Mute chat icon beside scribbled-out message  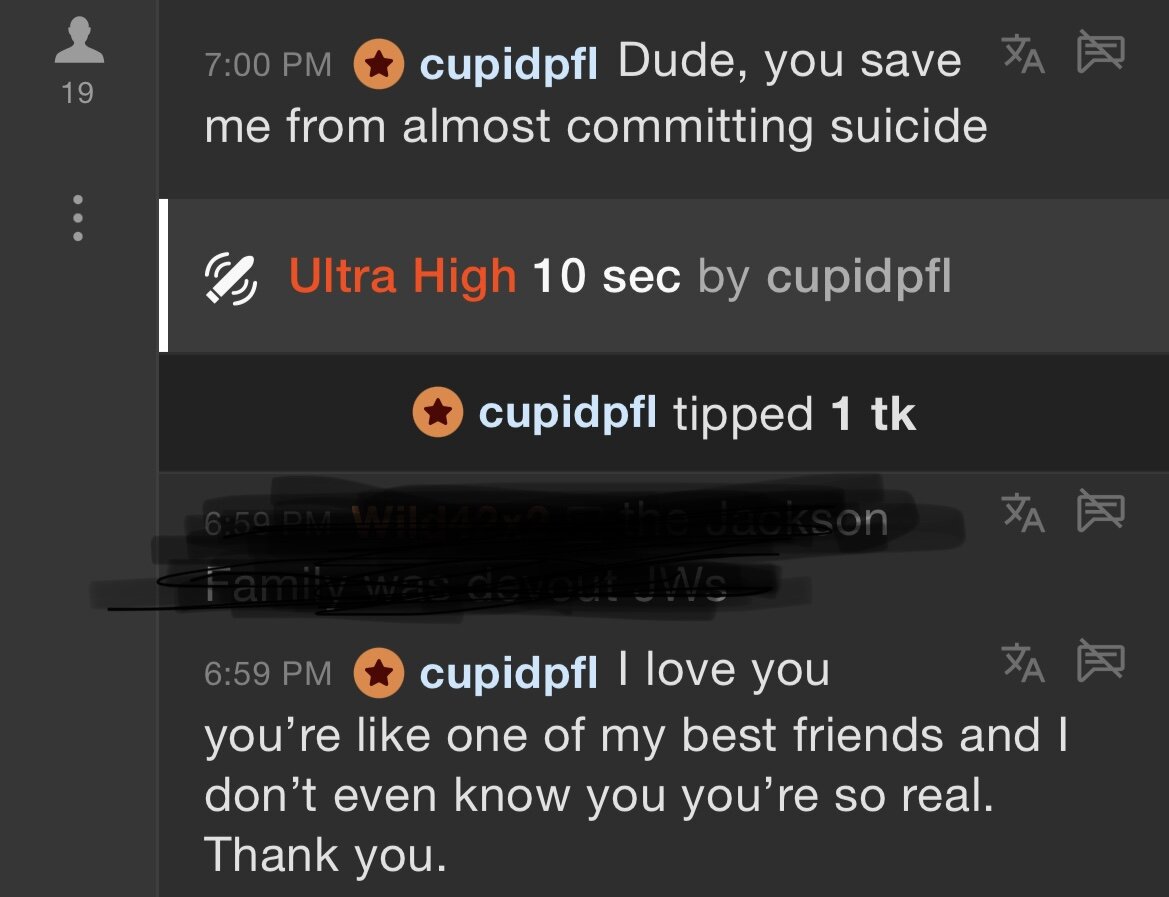(1100, 511)
